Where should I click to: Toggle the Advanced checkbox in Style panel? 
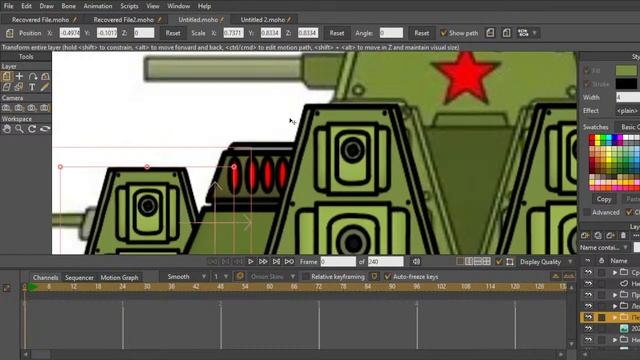587,212
